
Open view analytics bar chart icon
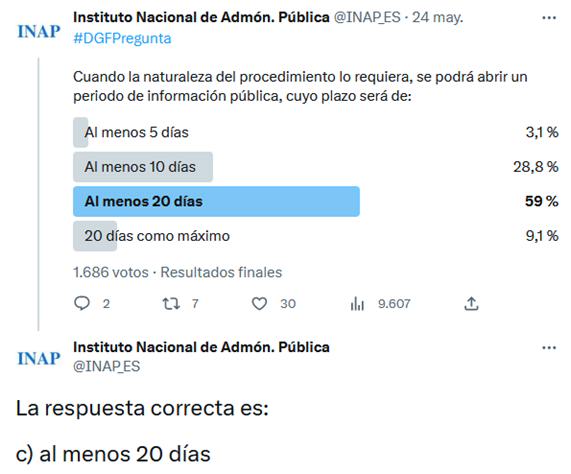357,304
